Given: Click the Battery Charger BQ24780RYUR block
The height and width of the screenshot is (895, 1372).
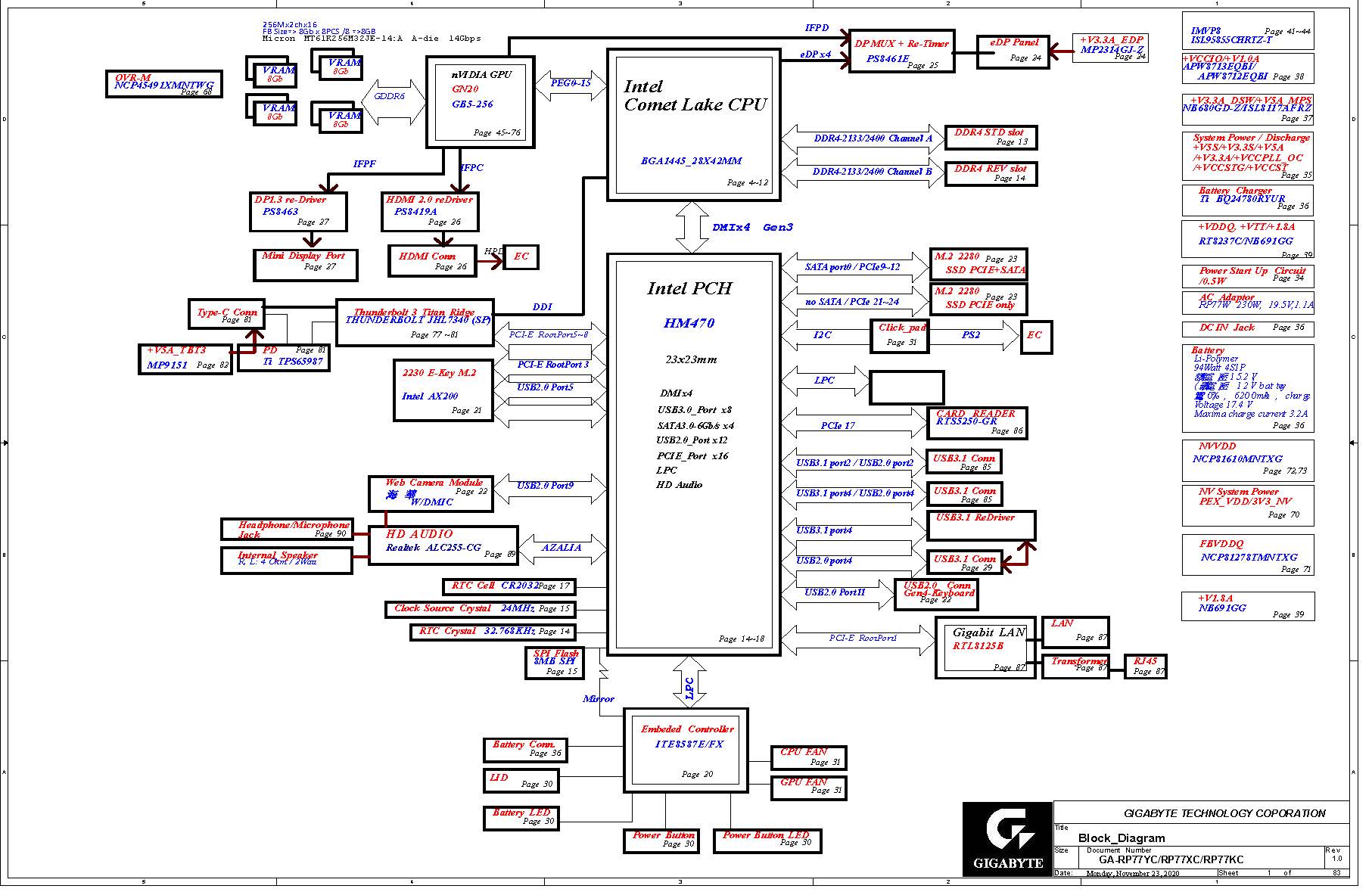Looking at the screenshot, I should tap(1248, 200).
